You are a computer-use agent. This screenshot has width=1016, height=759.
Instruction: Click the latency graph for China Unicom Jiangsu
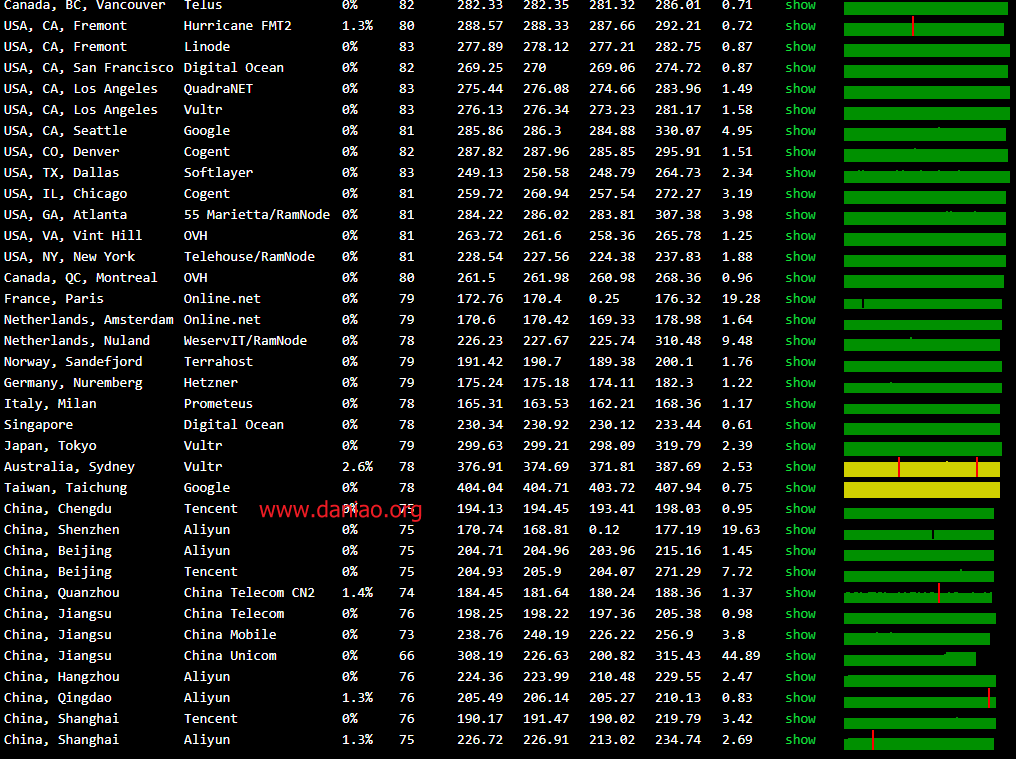[910, 659]
